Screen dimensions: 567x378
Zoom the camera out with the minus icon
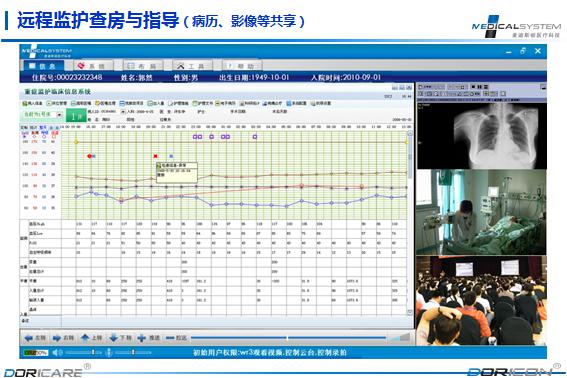pos(170,338)
